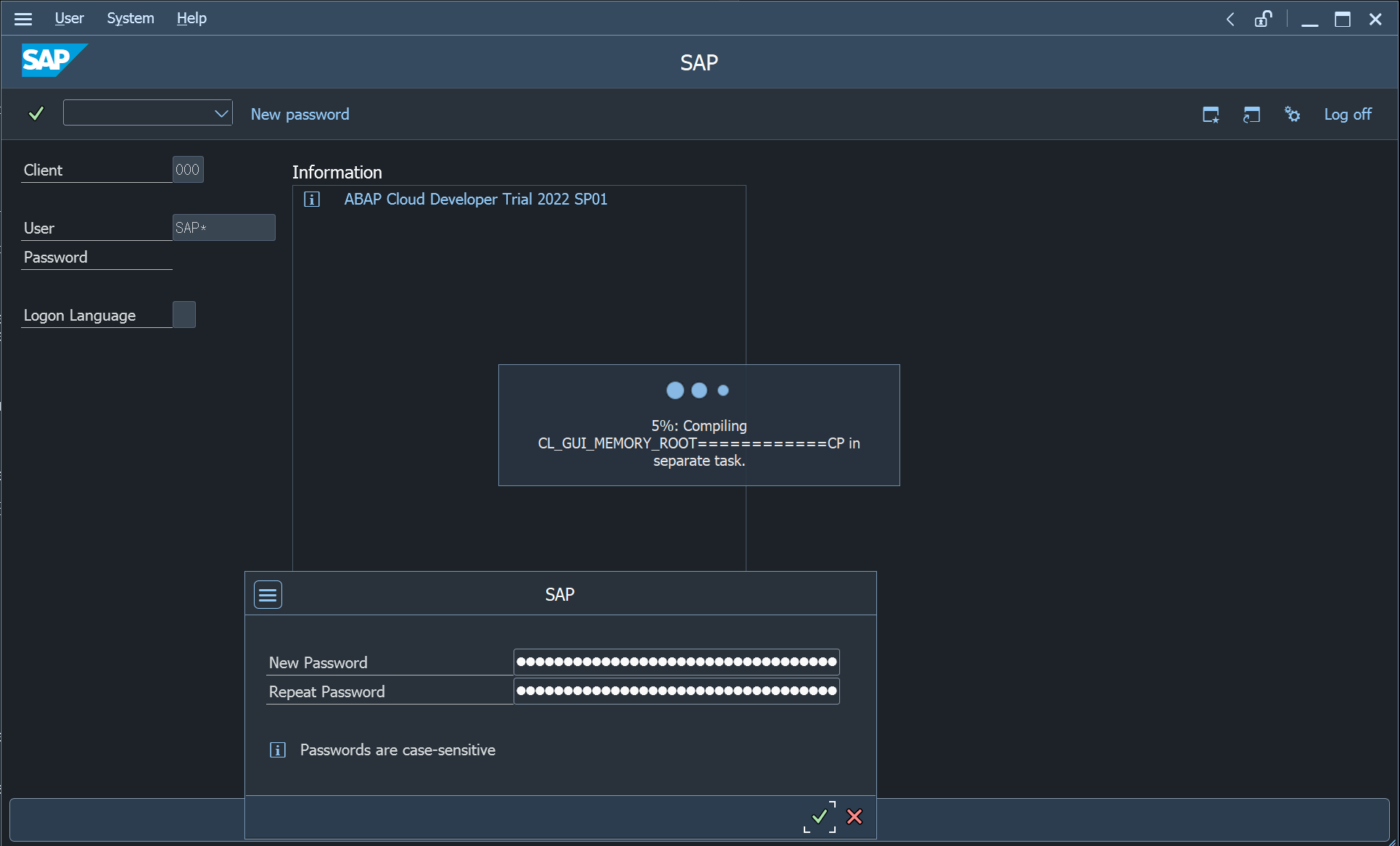Click the New password button

click(x=300, y=114)
